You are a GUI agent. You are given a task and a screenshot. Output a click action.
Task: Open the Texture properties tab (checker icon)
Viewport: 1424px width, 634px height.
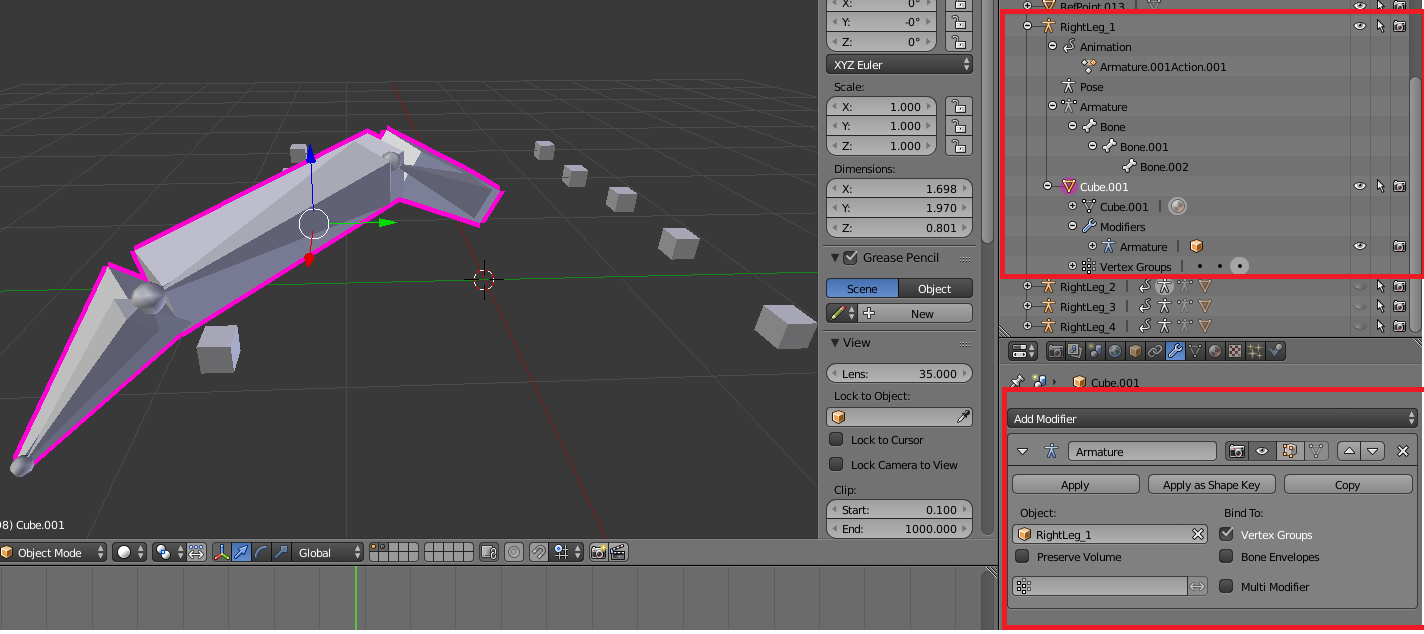pyautogui.click(x=1234, y=350)
